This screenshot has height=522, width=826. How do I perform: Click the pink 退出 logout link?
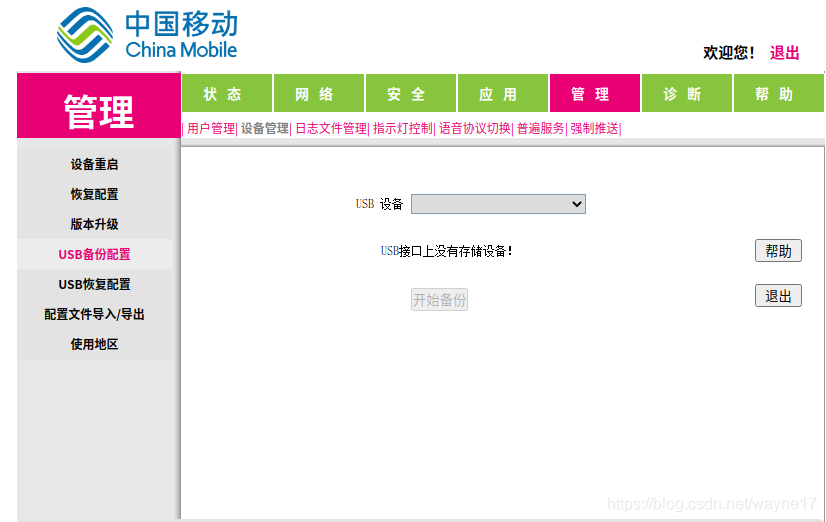(x=784, y=53)
